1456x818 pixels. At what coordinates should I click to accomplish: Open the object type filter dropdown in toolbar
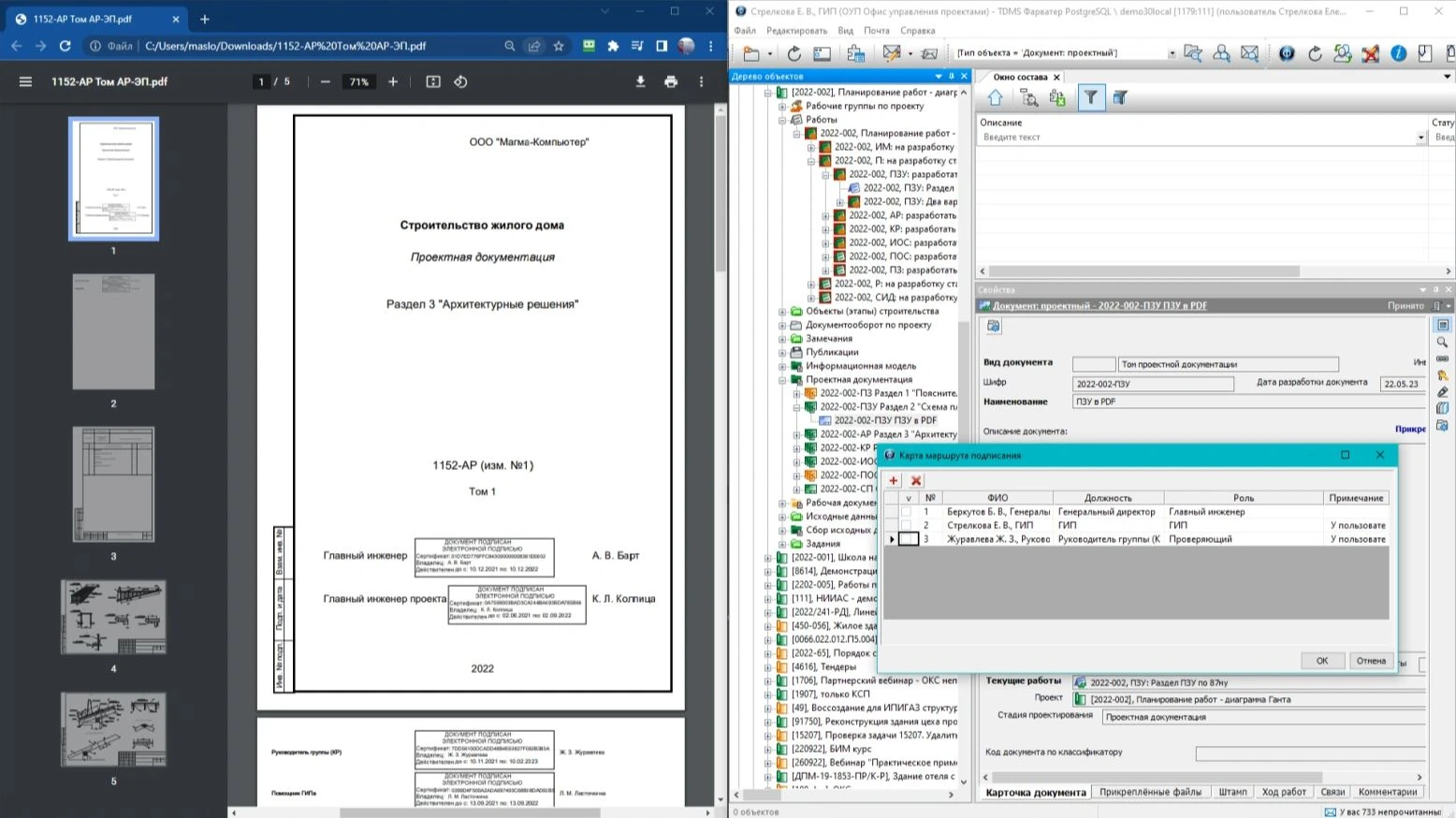click(x=1172, y=53)
